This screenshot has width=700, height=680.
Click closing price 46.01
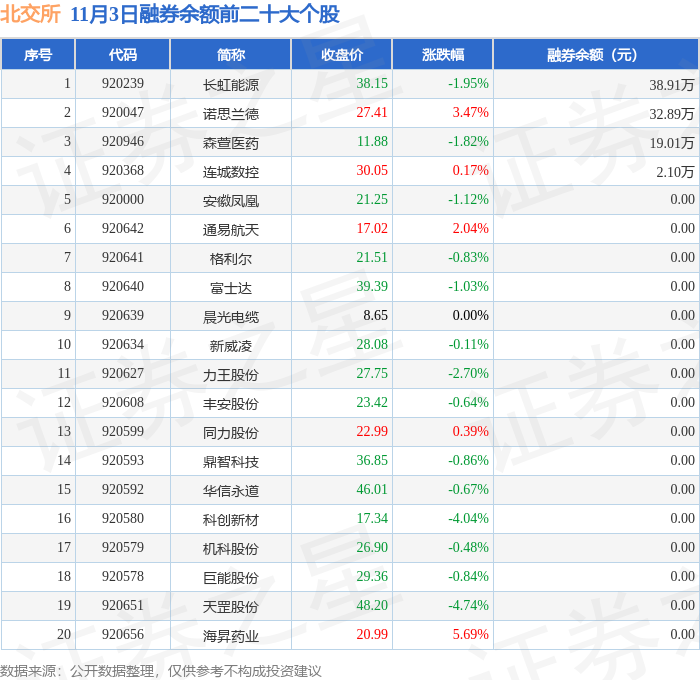[x=372, y=490]
